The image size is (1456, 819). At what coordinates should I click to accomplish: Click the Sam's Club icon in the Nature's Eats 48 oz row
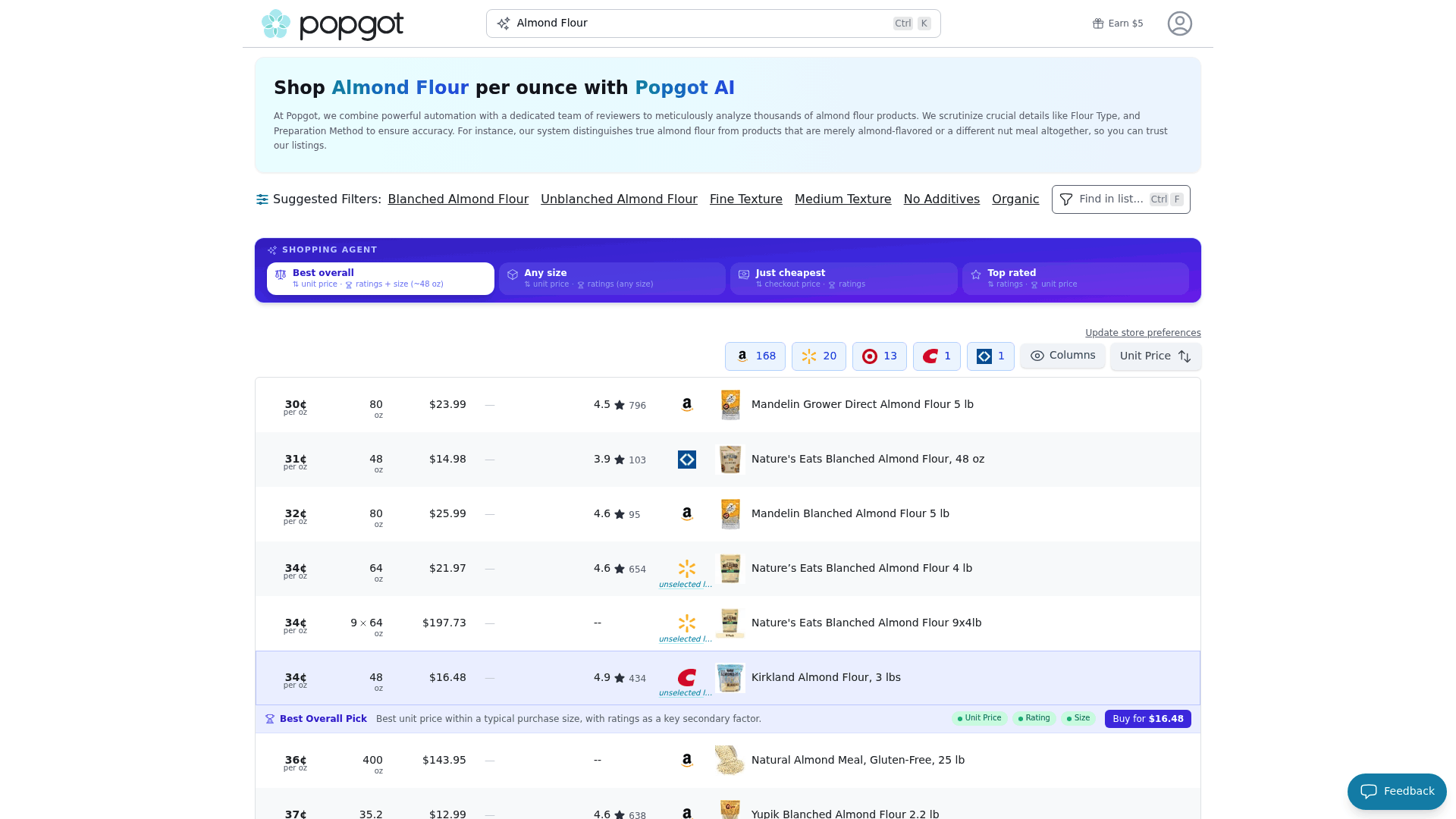687,460
